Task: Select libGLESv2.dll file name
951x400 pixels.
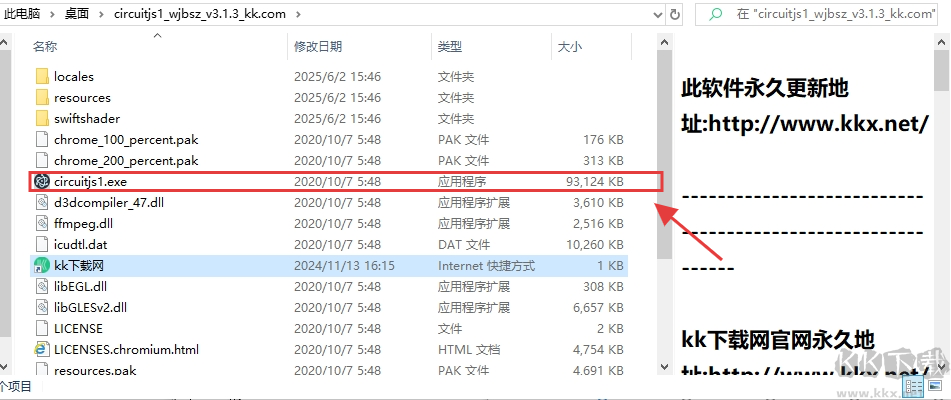Action: coord(90,307)
